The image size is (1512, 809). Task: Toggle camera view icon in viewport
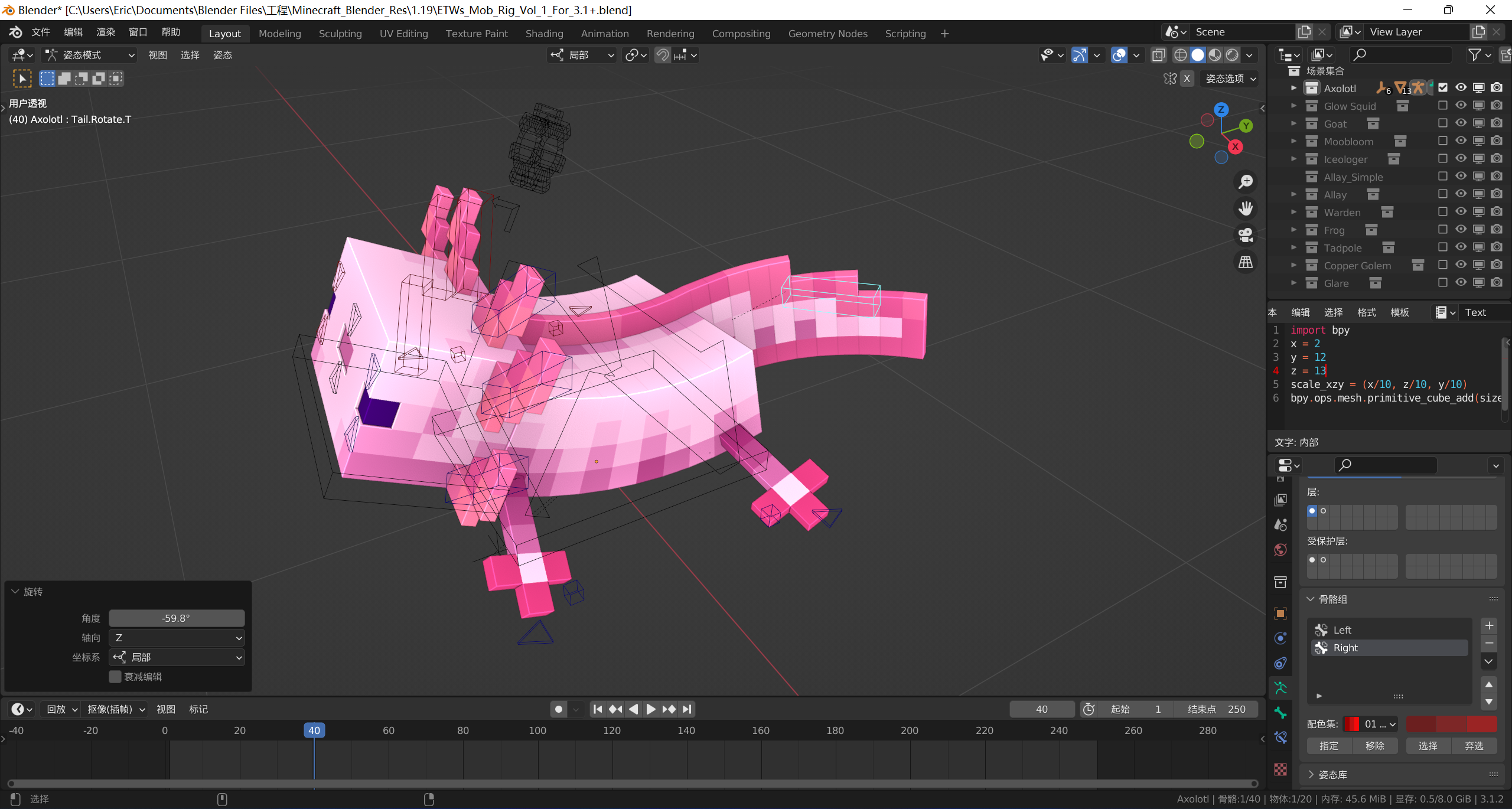pyautogui.click(x=1246, y=235)
